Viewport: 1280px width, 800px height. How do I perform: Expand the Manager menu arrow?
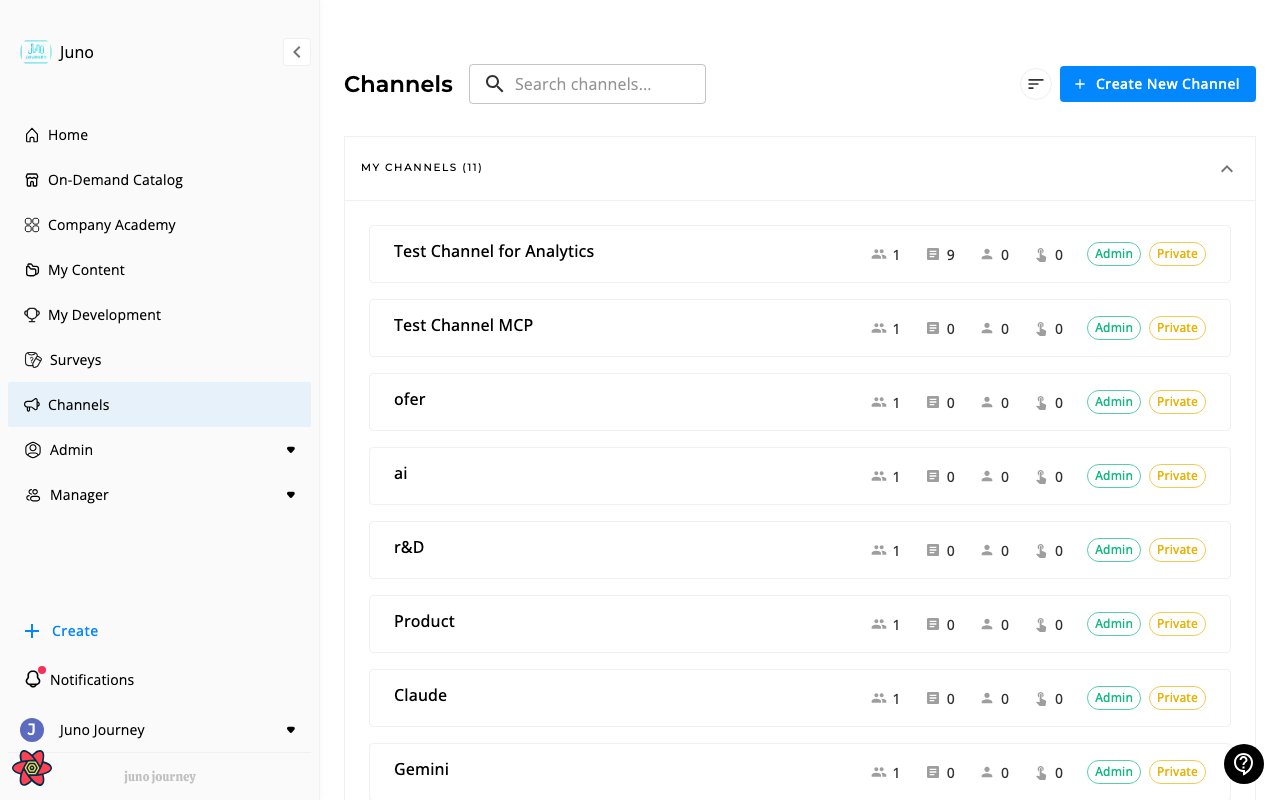pos(291,495)
